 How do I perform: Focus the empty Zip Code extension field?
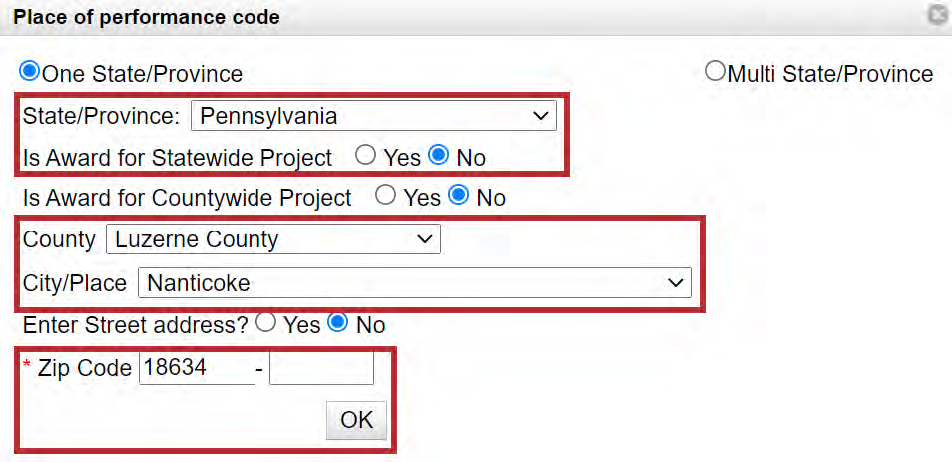click(321, 368)
